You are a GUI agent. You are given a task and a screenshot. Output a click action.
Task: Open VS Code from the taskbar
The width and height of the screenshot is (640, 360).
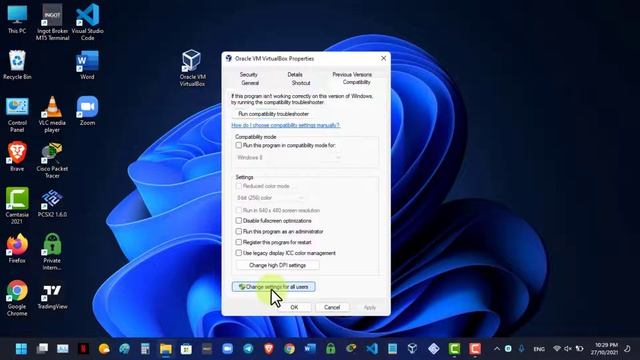pyautogui.click(x=372, y=349)
